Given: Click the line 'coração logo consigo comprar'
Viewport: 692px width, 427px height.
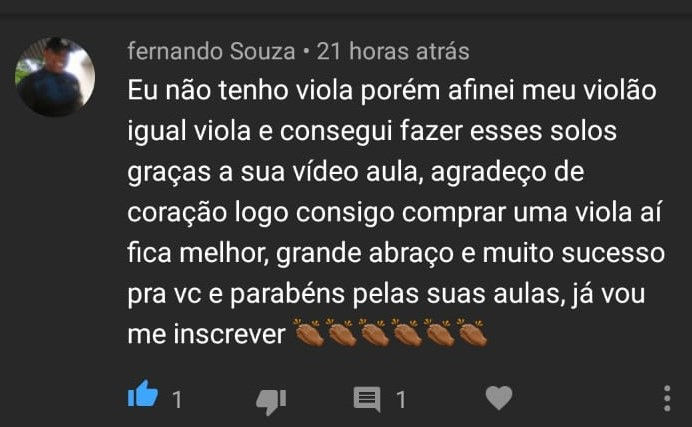Looking at the screenshot, I should [395, 213].
